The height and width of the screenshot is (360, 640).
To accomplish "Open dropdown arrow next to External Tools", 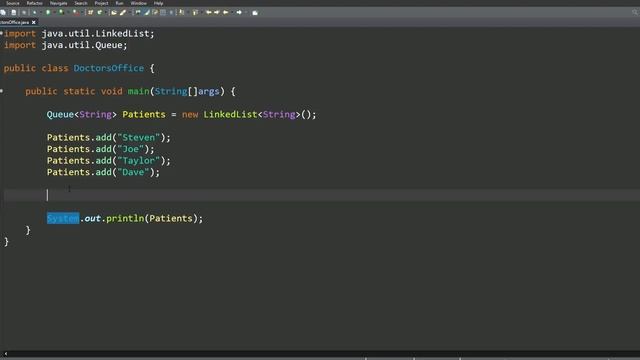I will tap(82, 13).
